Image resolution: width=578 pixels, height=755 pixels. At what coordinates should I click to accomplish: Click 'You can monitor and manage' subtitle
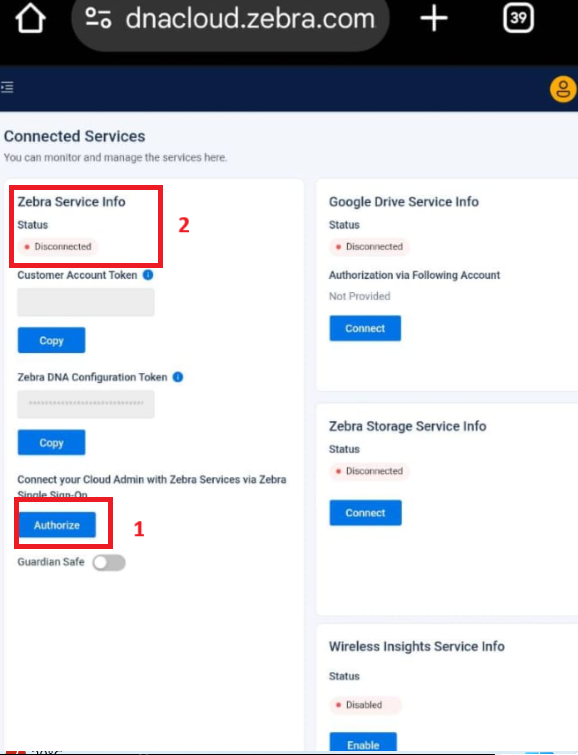click(x=115, y=157)
